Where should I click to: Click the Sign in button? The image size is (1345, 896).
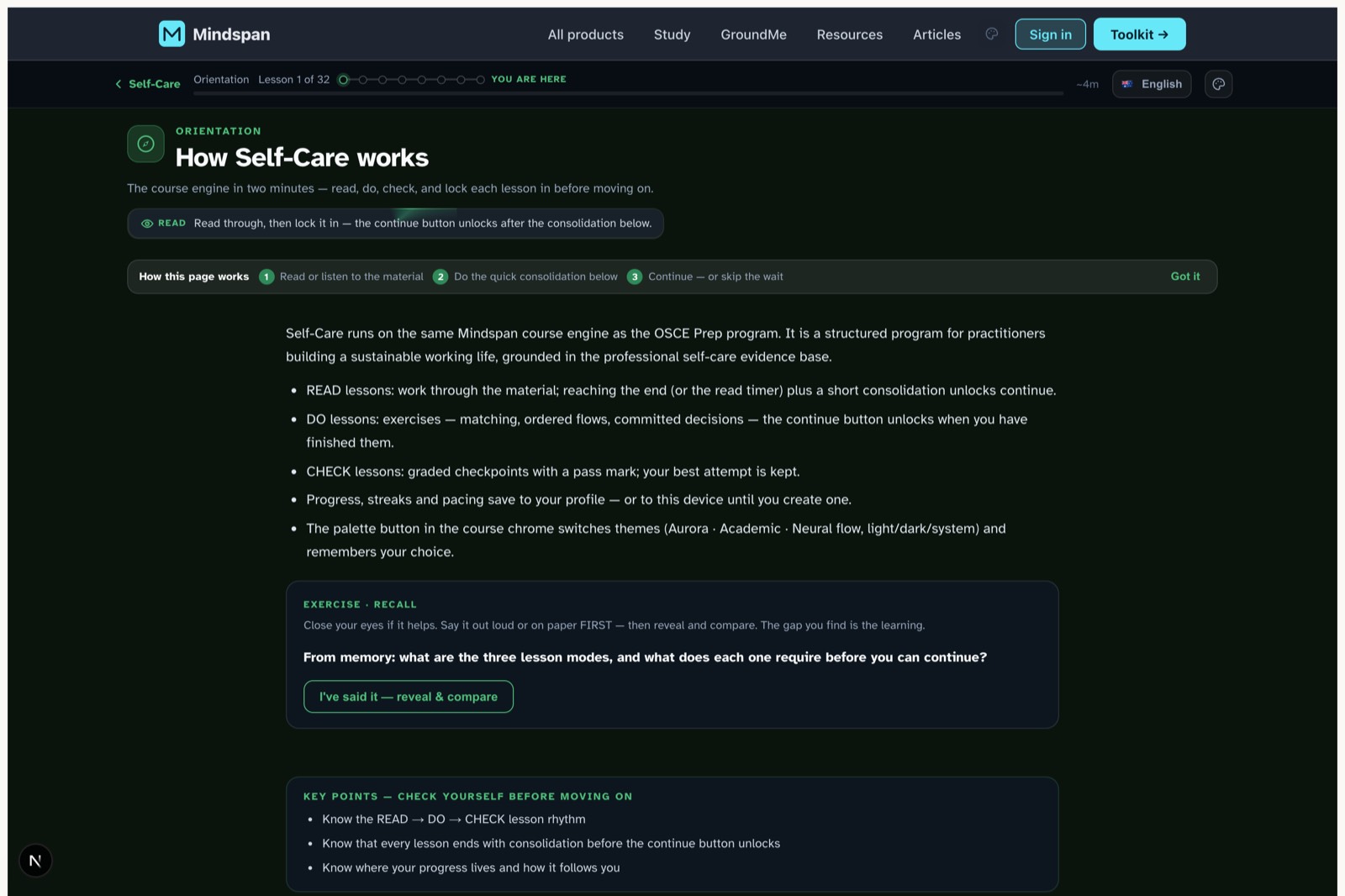[1050, 34]
